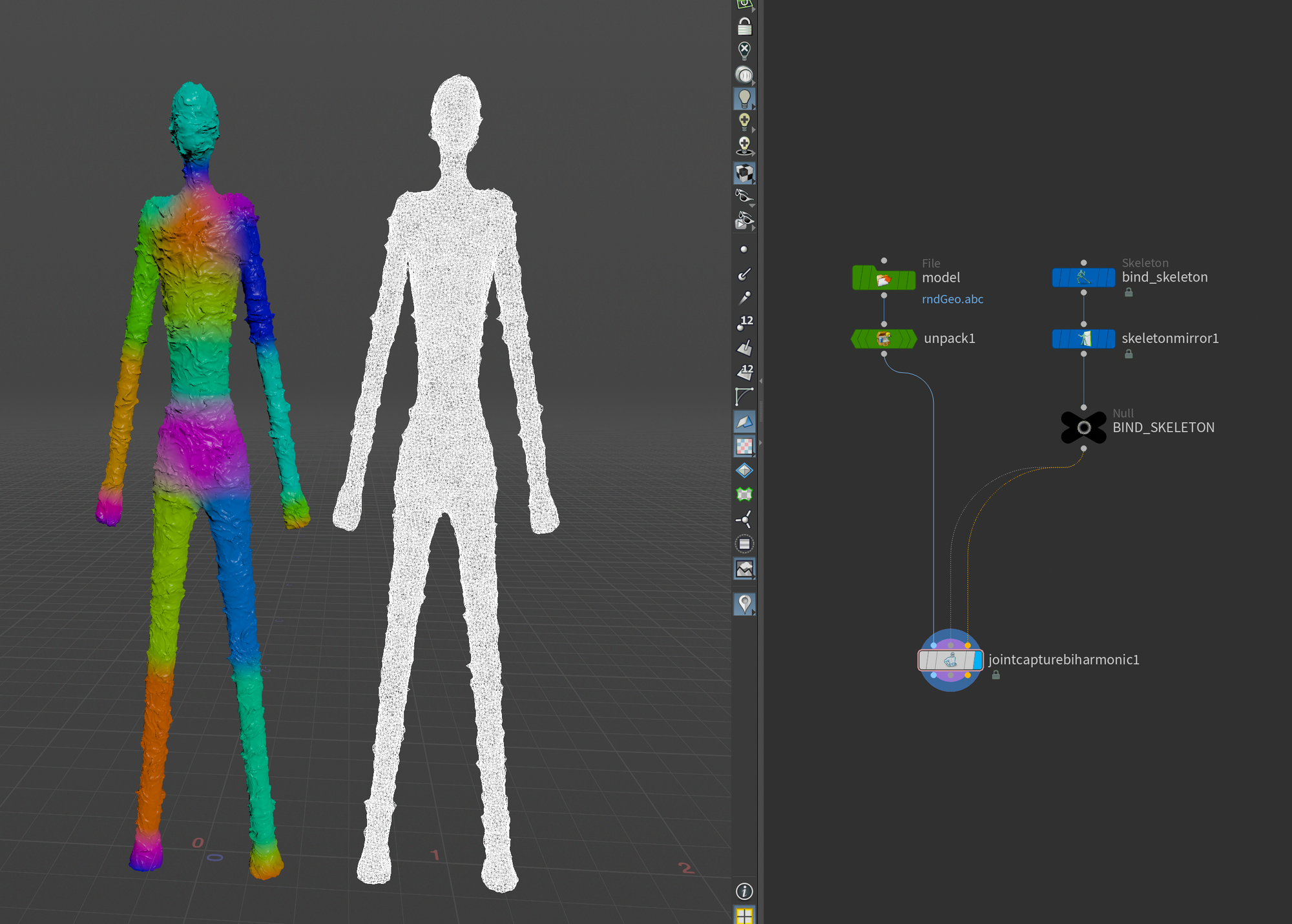This screenshot has width=1292, height=924.
Task: Toggle the origin gnomon axis icon
Action: pyautogui.click(x=744, y=519)
